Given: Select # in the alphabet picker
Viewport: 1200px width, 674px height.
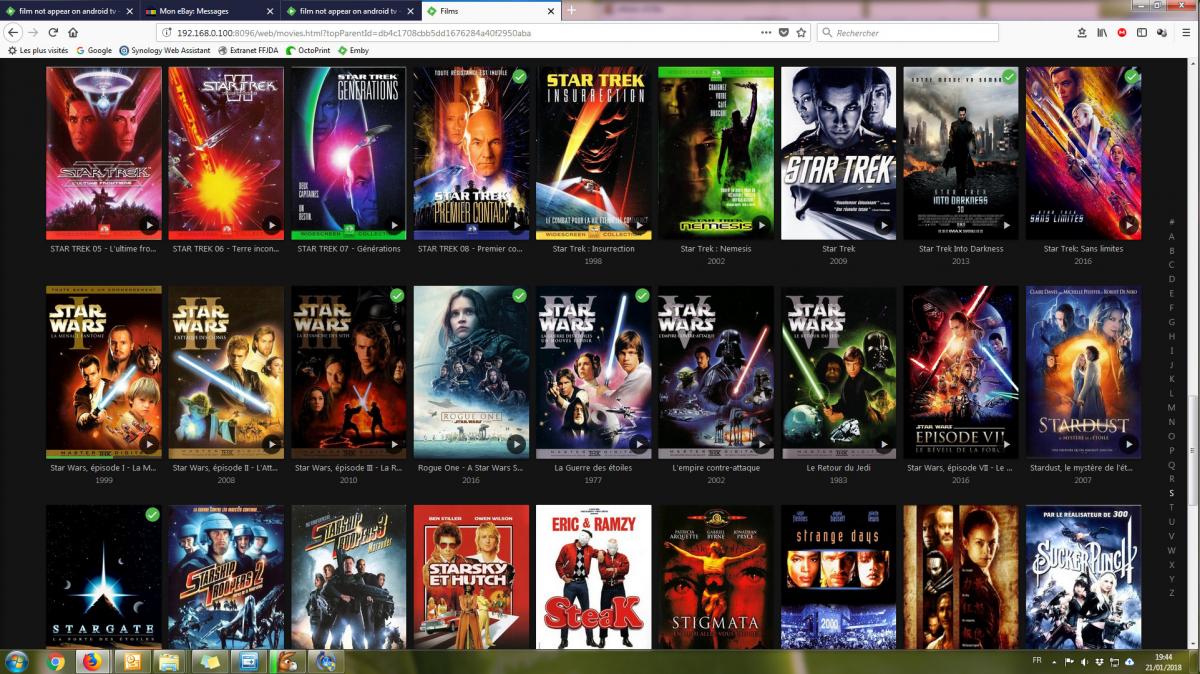Looking at the screenshot, I should pyautogui.click(x=1171, y=222).
